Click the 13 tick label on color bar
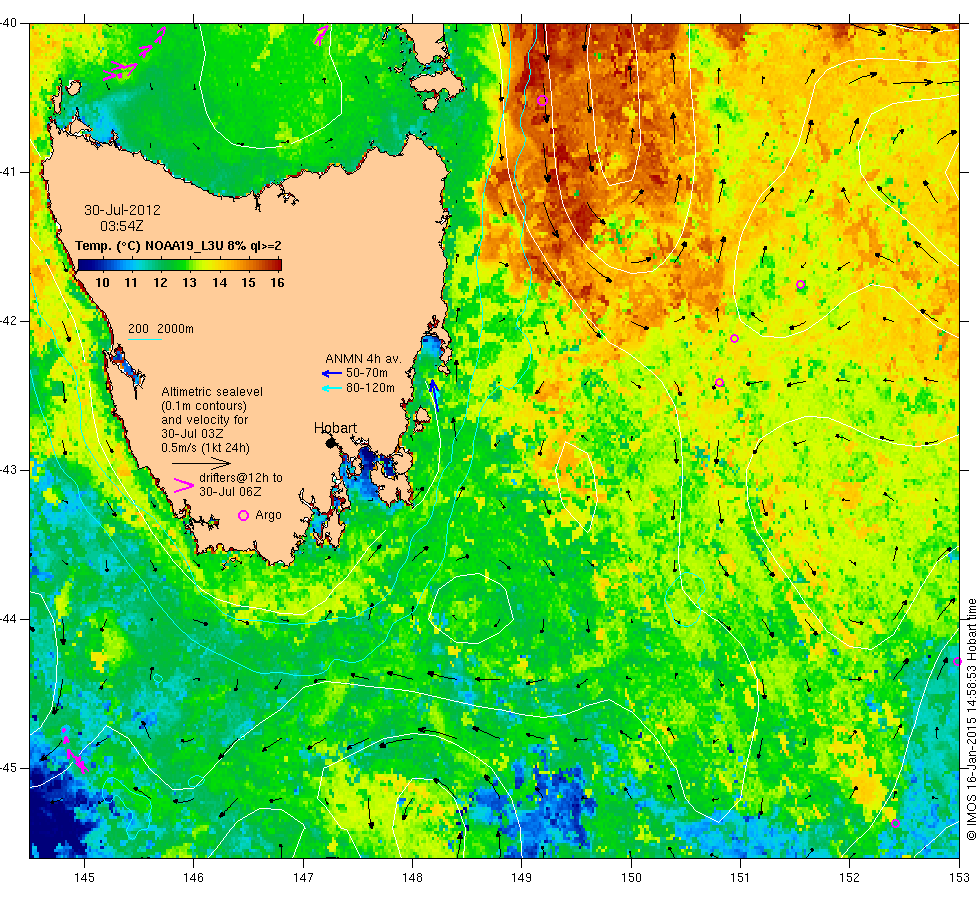 (x=189, y=282)
